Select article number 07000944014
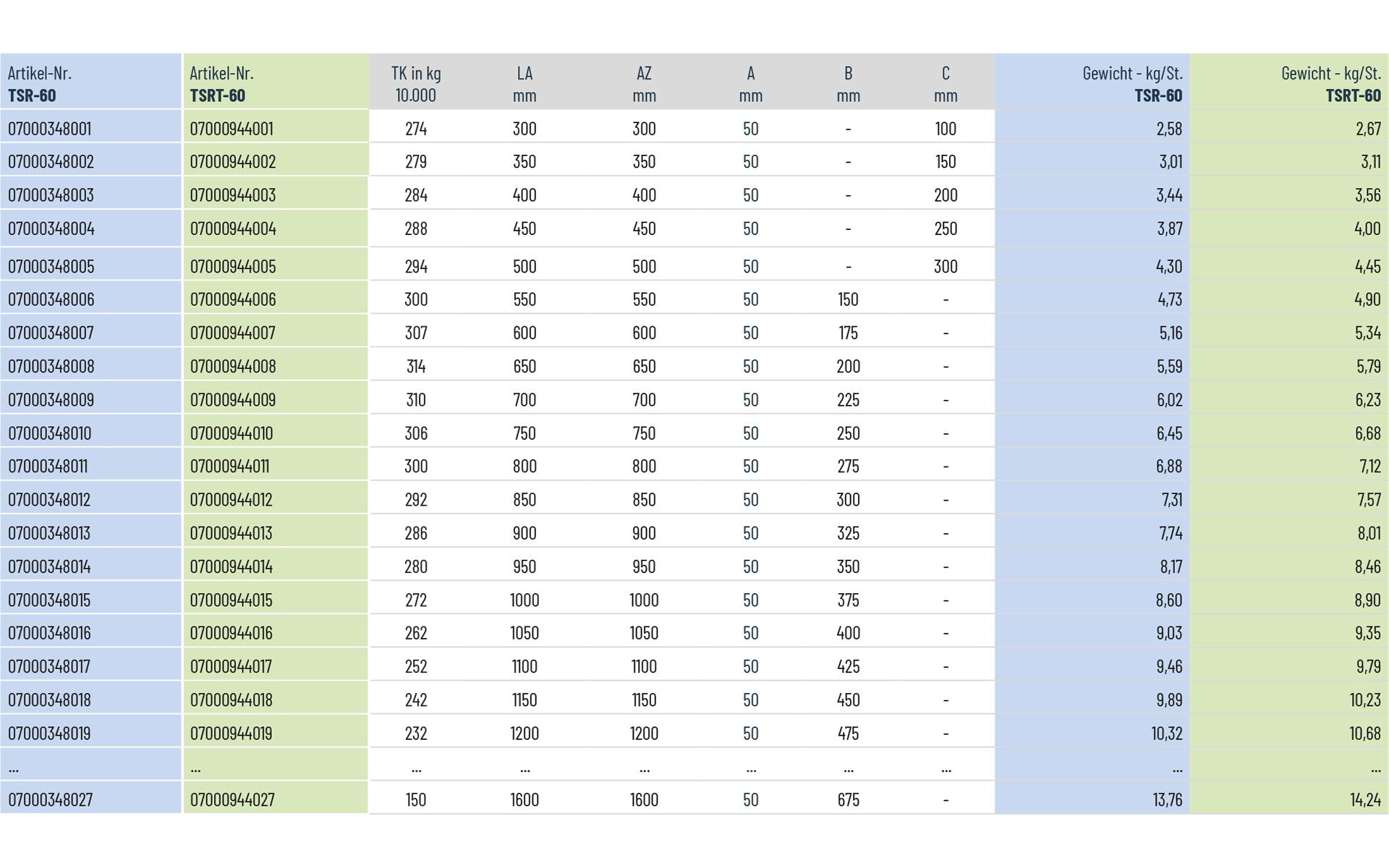This screenshot has width=1389, height=868. click(231, 567)
